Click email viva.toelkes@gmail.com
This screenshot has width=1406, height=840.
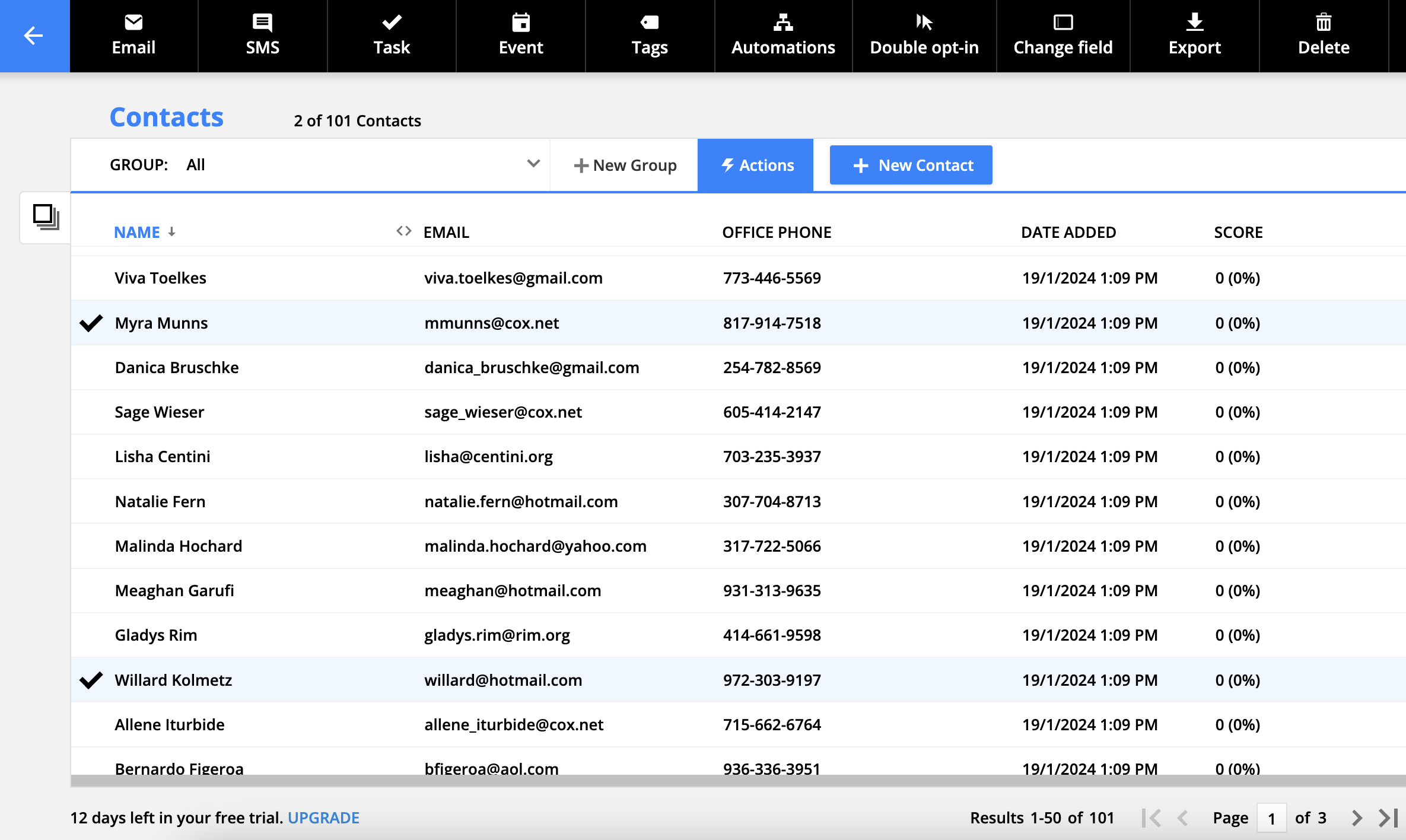(x=513, y=278)
